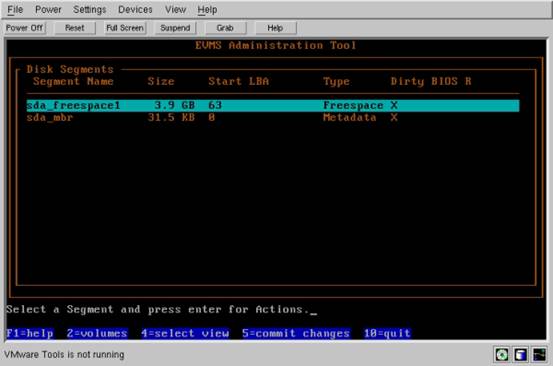Click the Reset toolbar button

[75, 28]
